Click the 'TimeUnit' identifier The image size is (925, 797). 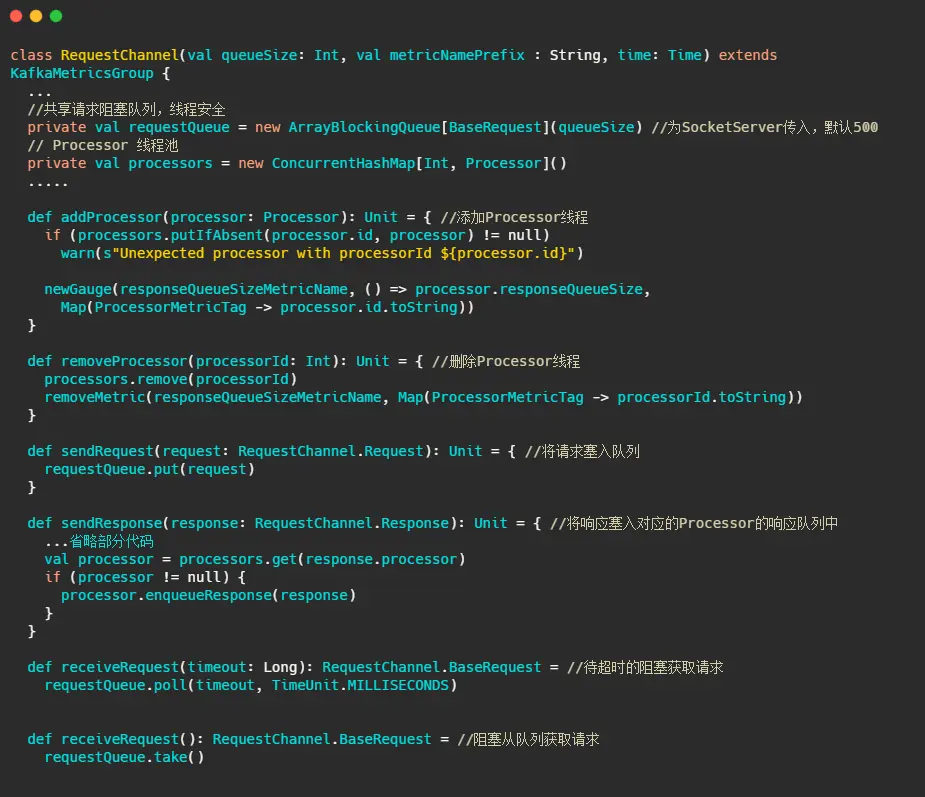point(305,685)
